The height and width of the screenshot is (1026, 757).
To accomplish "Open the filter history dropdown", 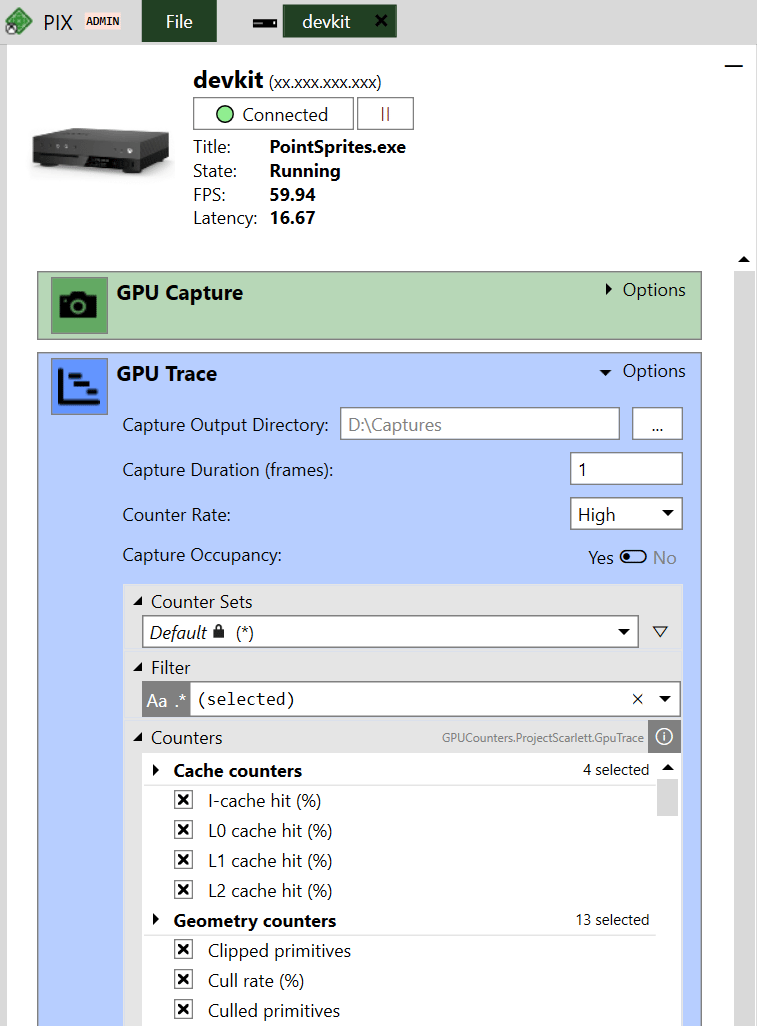I will coord(665,699).
